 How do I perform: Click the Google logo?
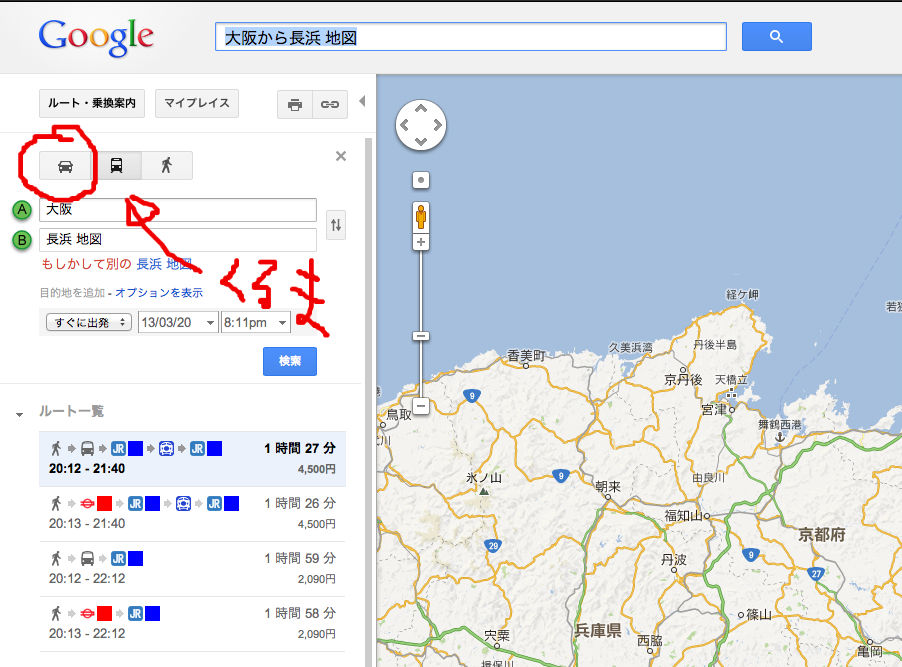coord(96,38)
